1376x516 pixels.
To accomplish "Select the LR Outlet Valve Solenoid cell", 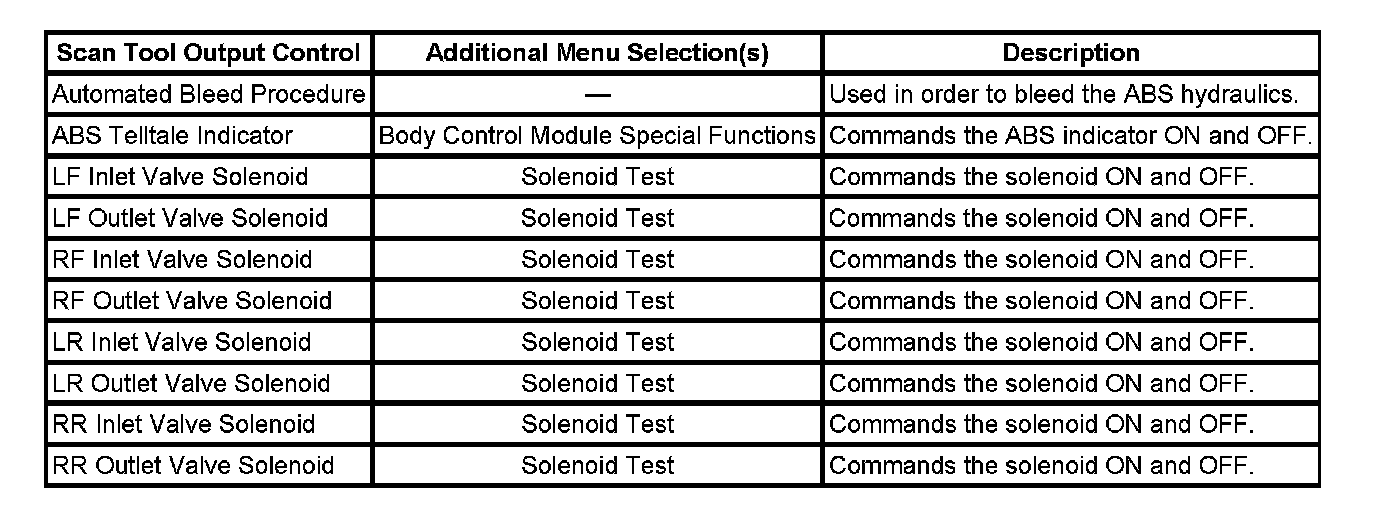I will 190,383.
